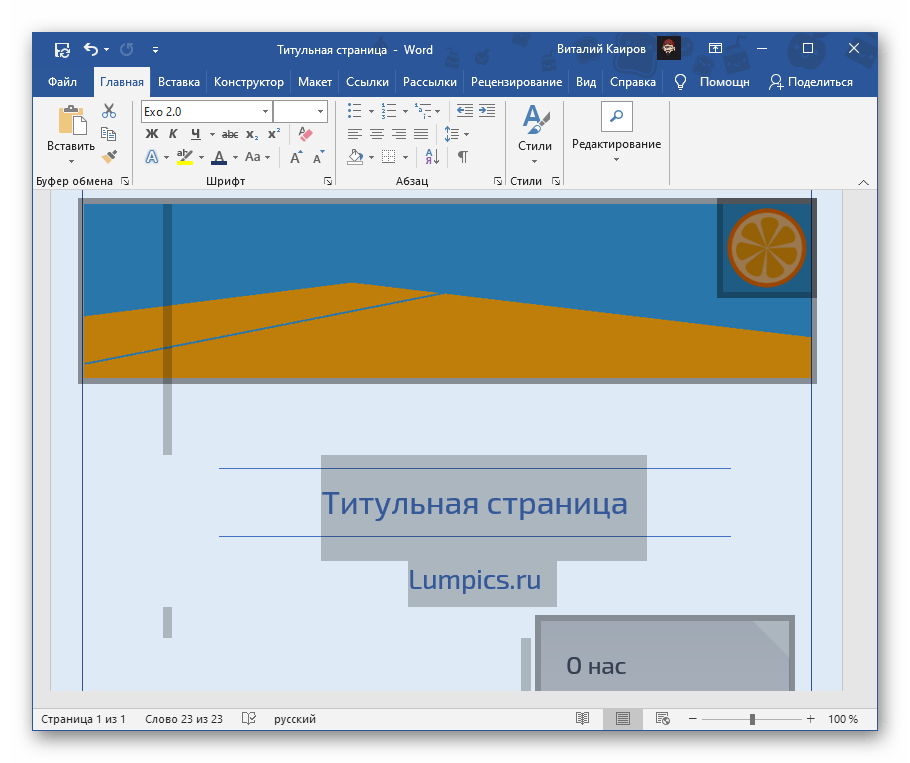Screen dimensions: 910x763
Task: Switch to the Вставка tab
Action: [x=179, y=82]
